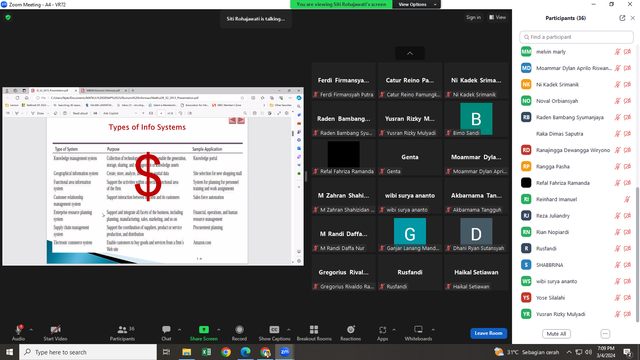Open the notification center icon
The width and height of the screenshot is (640, 360).
point(627,352)
